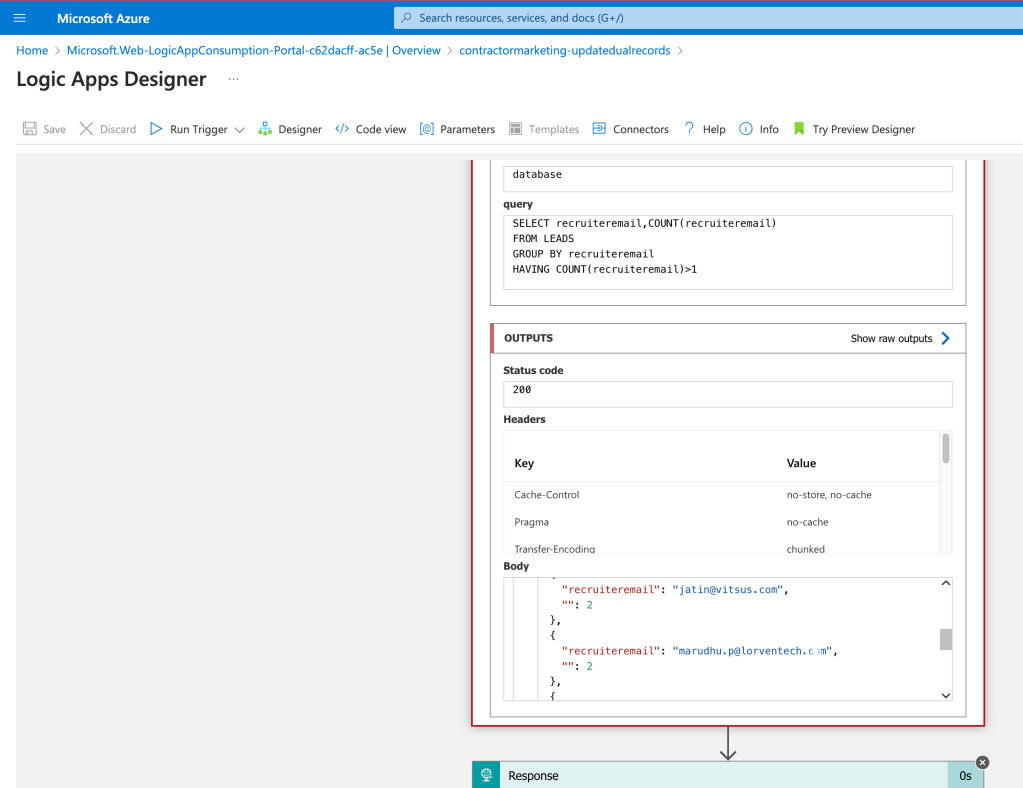Click the Microsoft Azure logo text
The height and width of the screenshot is (788, 1023).
103,18
